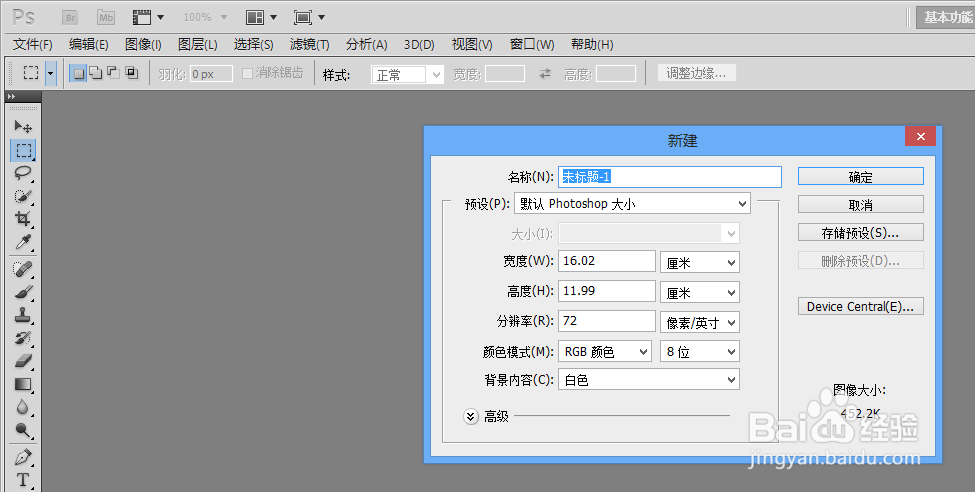Click the 存储预设(S)... button
This screenshot has height=492, width=975.
tap(861, 233)
